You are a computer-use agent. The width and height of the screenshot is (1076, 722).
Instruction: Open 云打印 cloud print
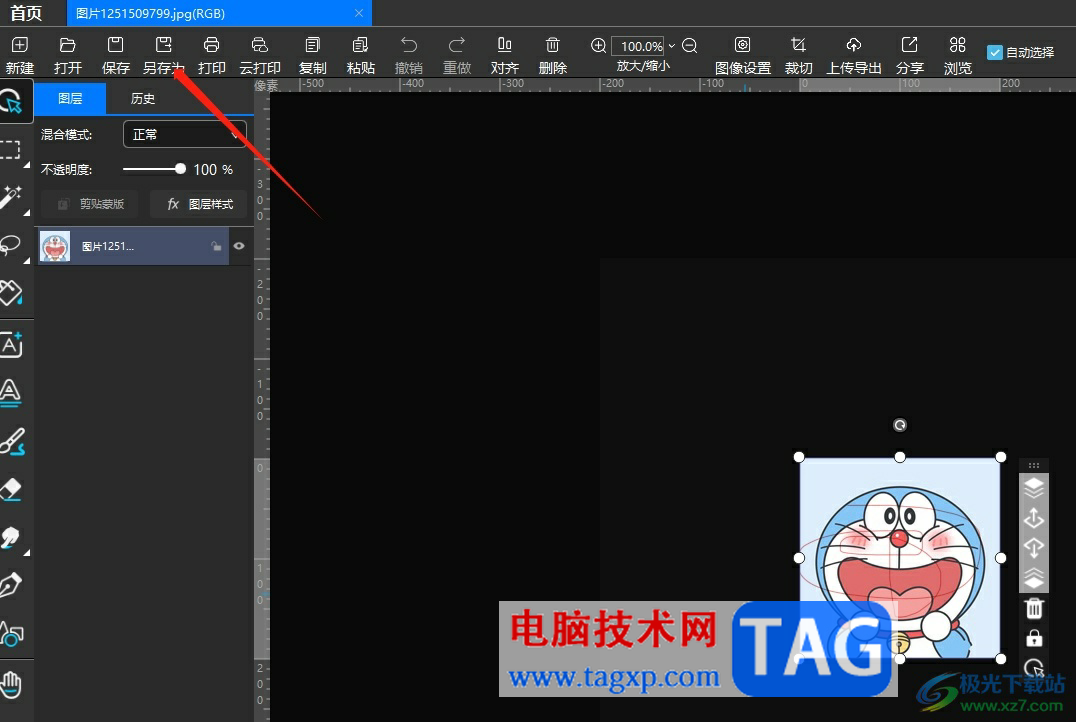point(259,55)
